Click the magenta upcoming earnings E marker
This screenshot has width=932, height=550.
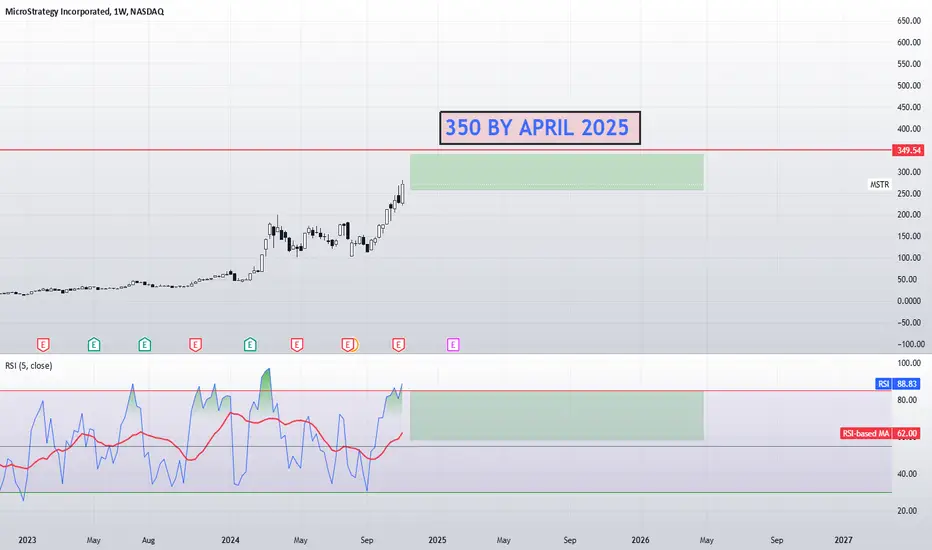click(453, 344)
